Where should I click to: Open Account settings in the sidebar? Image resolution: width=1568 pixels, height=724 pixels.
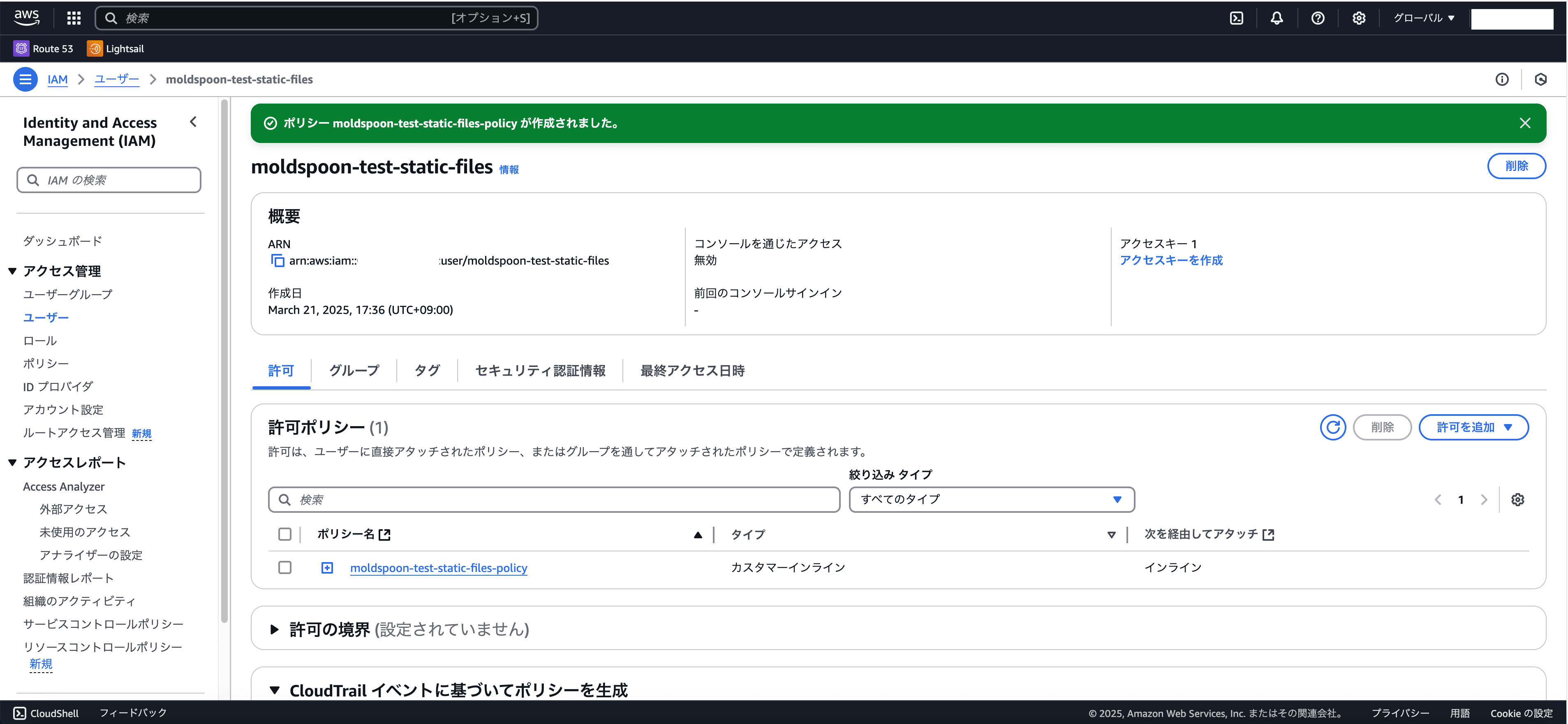click(63, 410)
